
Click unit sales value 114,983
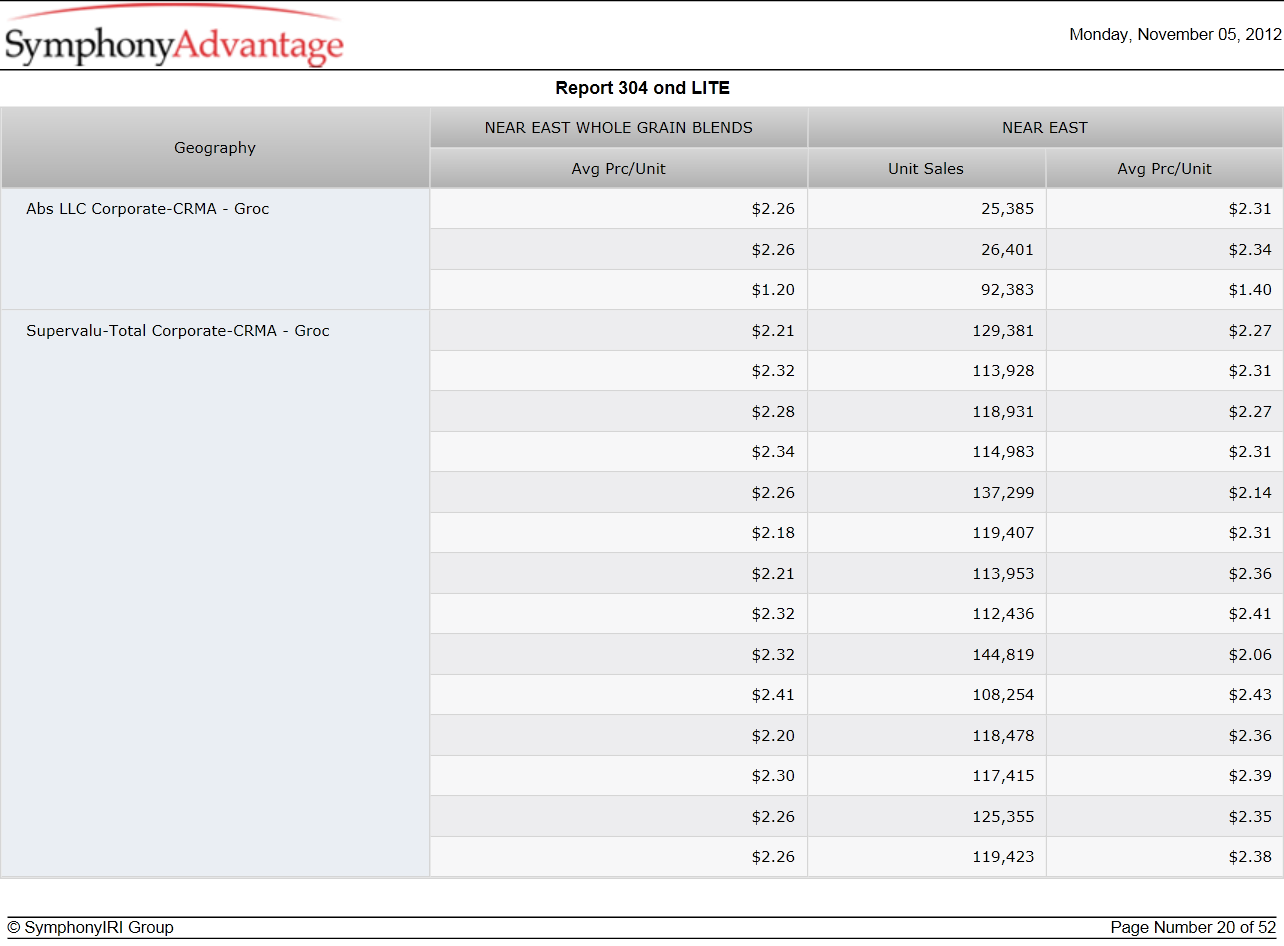(x=1003, y=452)
